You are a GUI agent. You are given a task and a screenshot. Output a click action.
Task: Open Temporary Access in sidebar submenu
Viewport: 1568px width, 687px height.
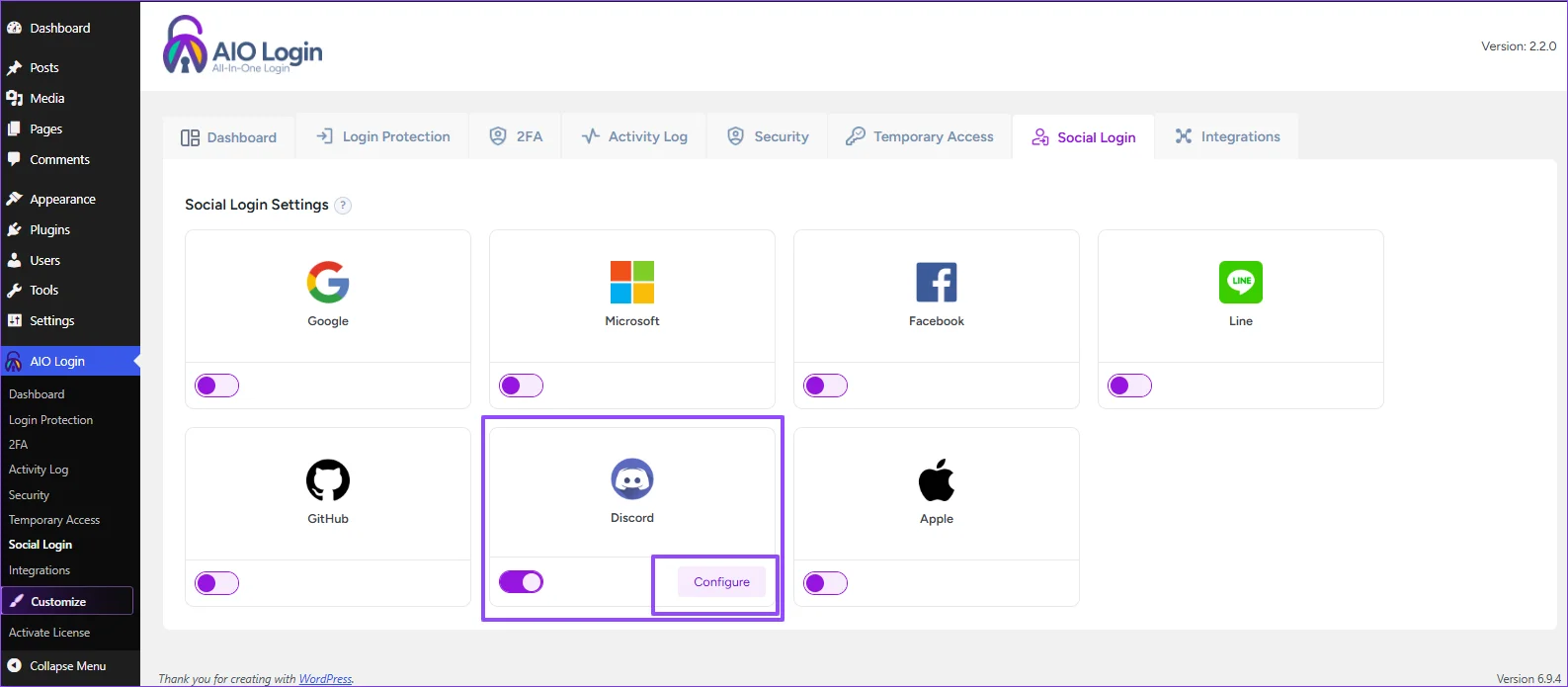[54, 520]
